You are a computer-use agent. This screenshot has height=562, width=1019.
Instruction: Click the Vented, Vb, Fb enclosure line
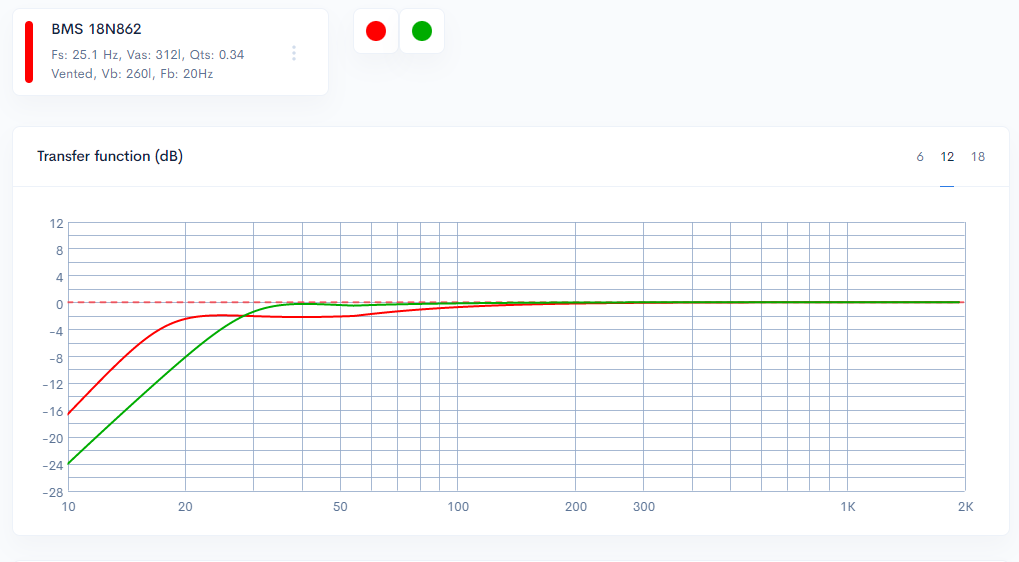click(x=131, y=74)
